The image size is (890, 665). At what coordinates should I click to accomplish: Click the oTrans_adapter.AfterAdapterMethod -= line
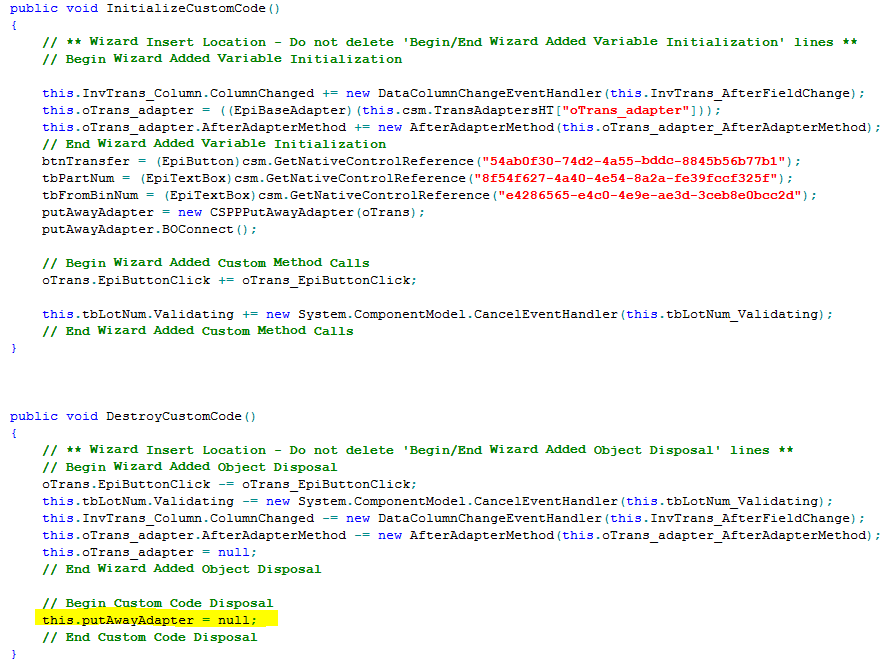click(x=461, y=536)
